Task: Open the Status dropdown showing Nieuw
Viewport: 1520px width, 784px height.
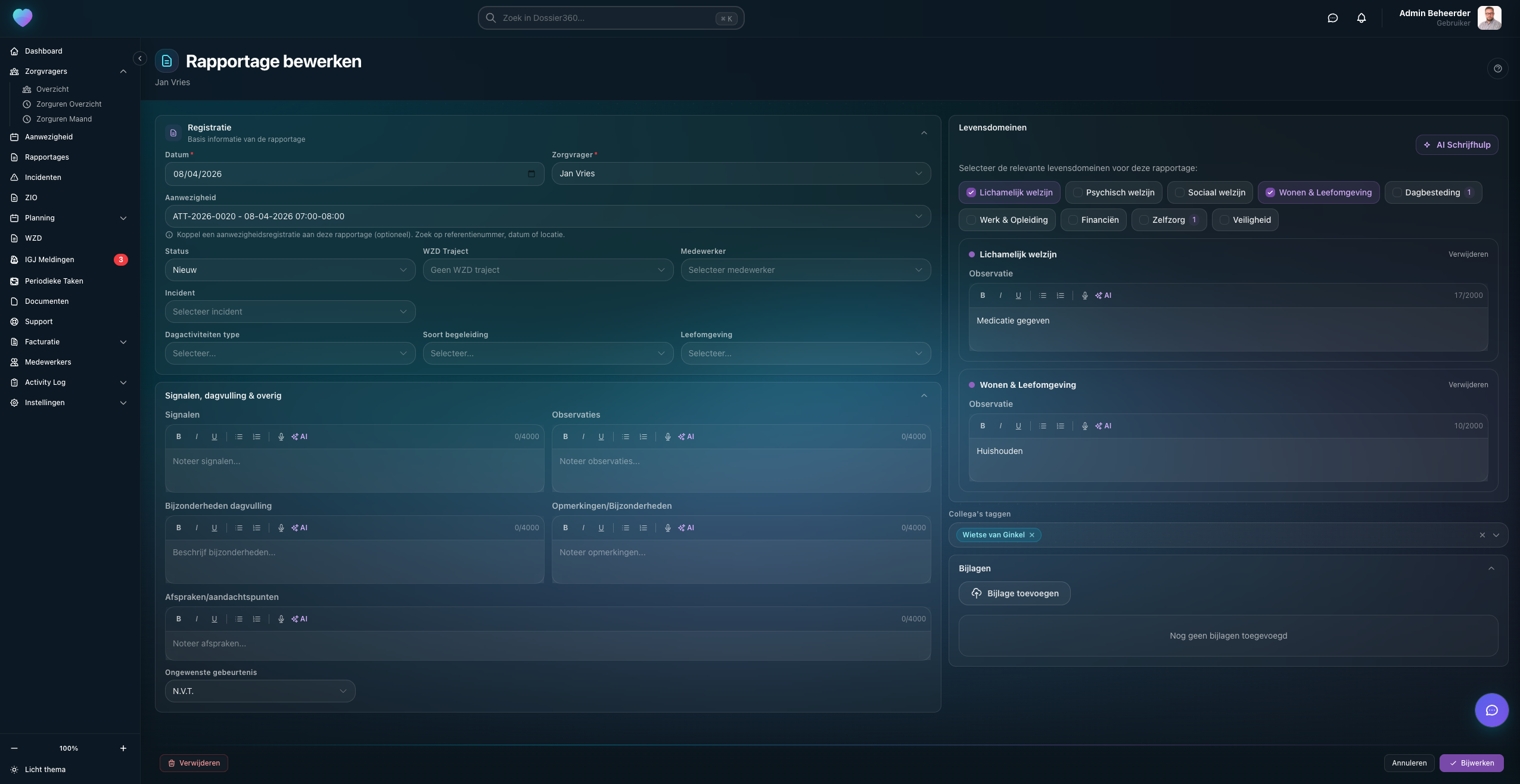Action: [290, 270]
